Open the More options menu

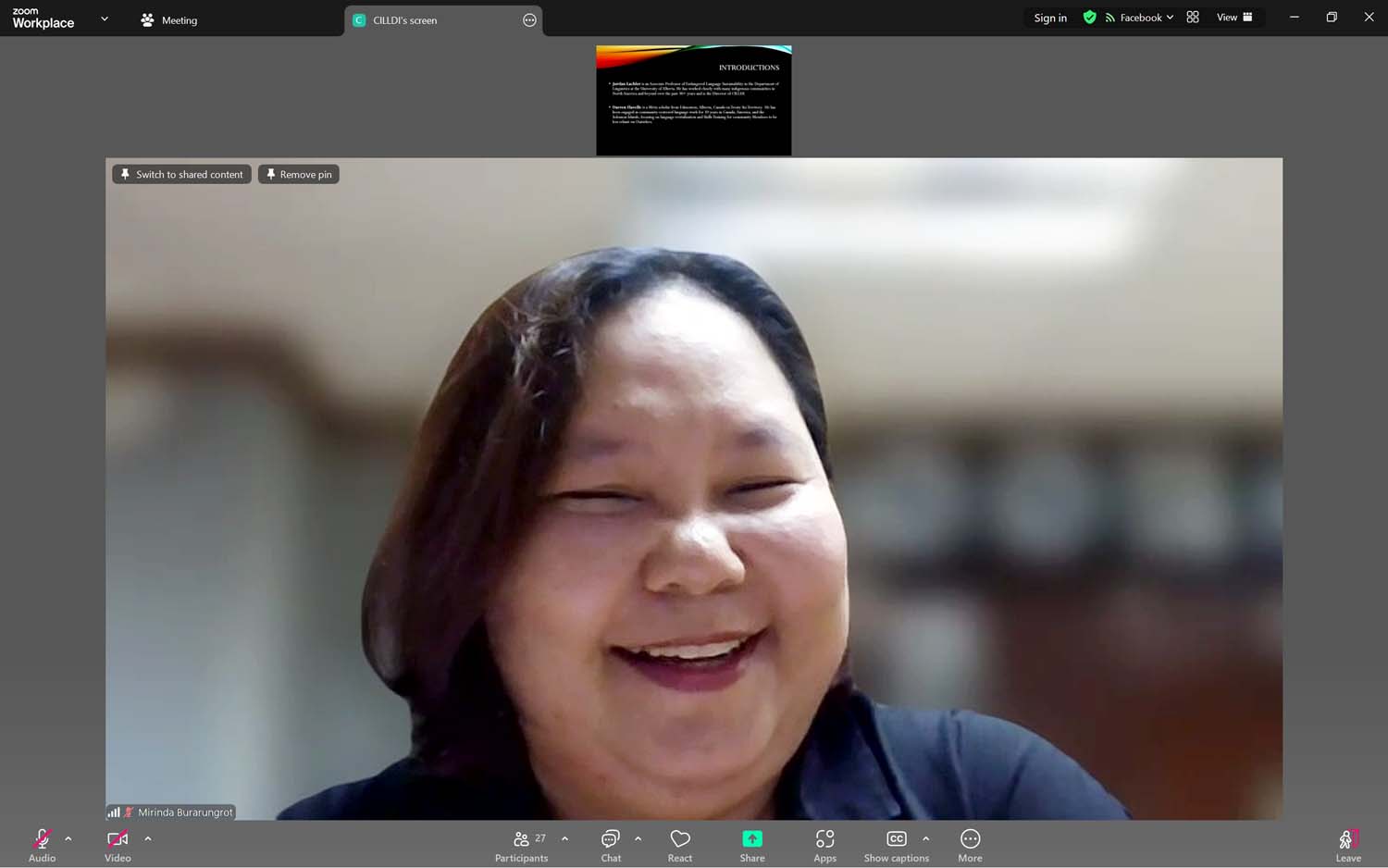click(x=970, y=844)
